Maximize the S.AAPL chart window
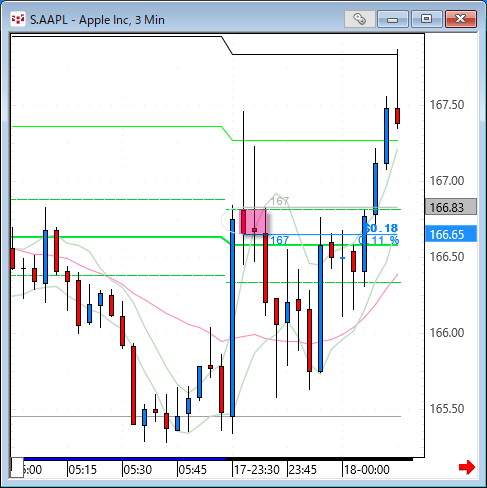The image size is (487, 488). point(426,19)
